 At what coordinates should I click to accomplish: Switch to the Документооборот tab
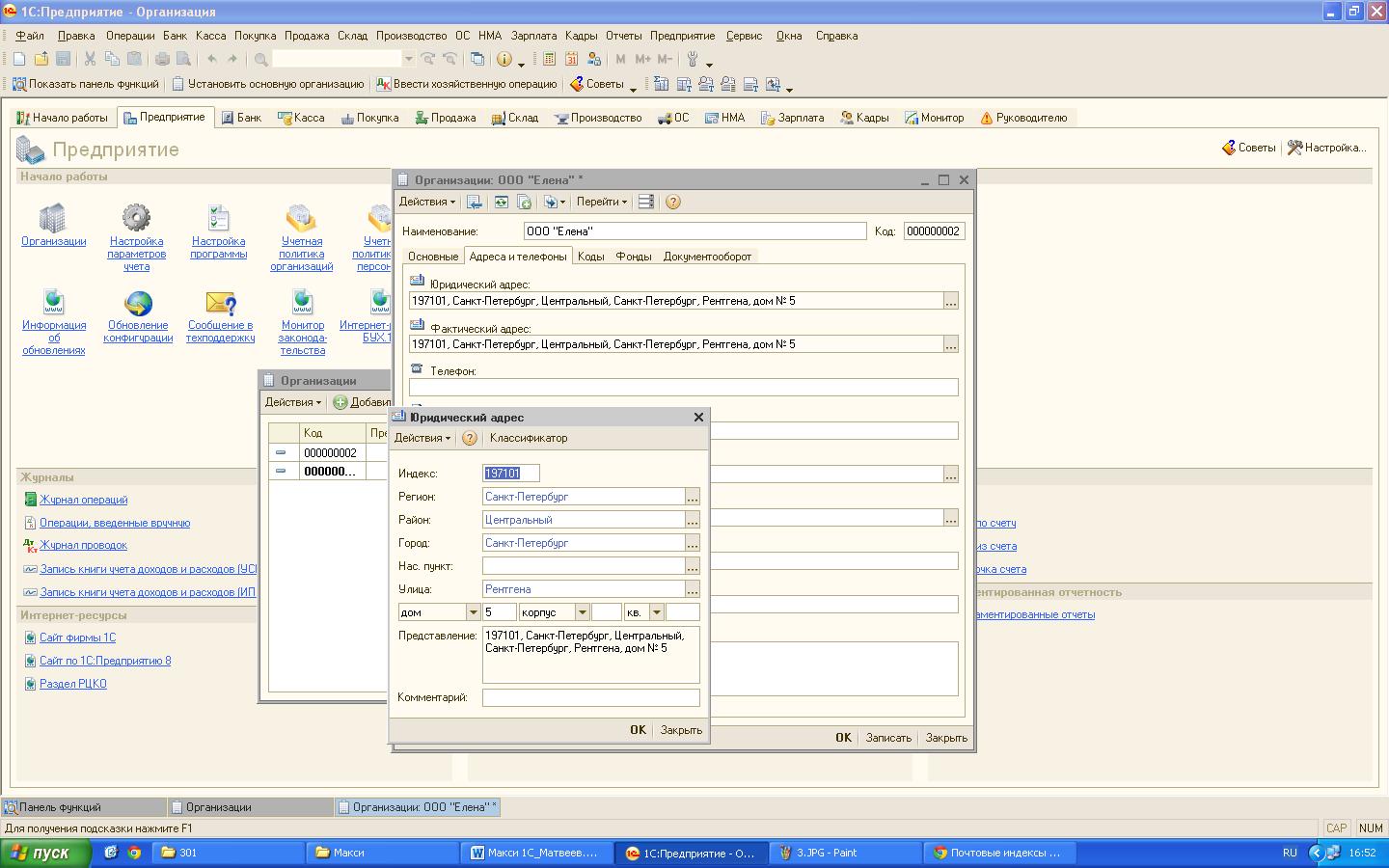coord(707,257)
